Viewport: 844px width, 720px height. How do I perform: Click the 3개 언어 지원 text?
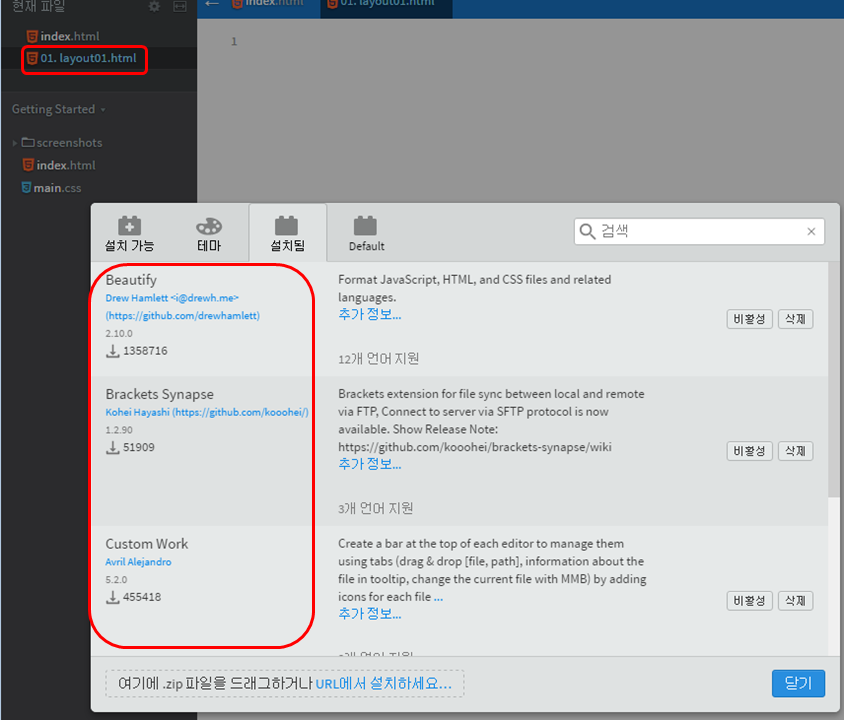point(375,509)
